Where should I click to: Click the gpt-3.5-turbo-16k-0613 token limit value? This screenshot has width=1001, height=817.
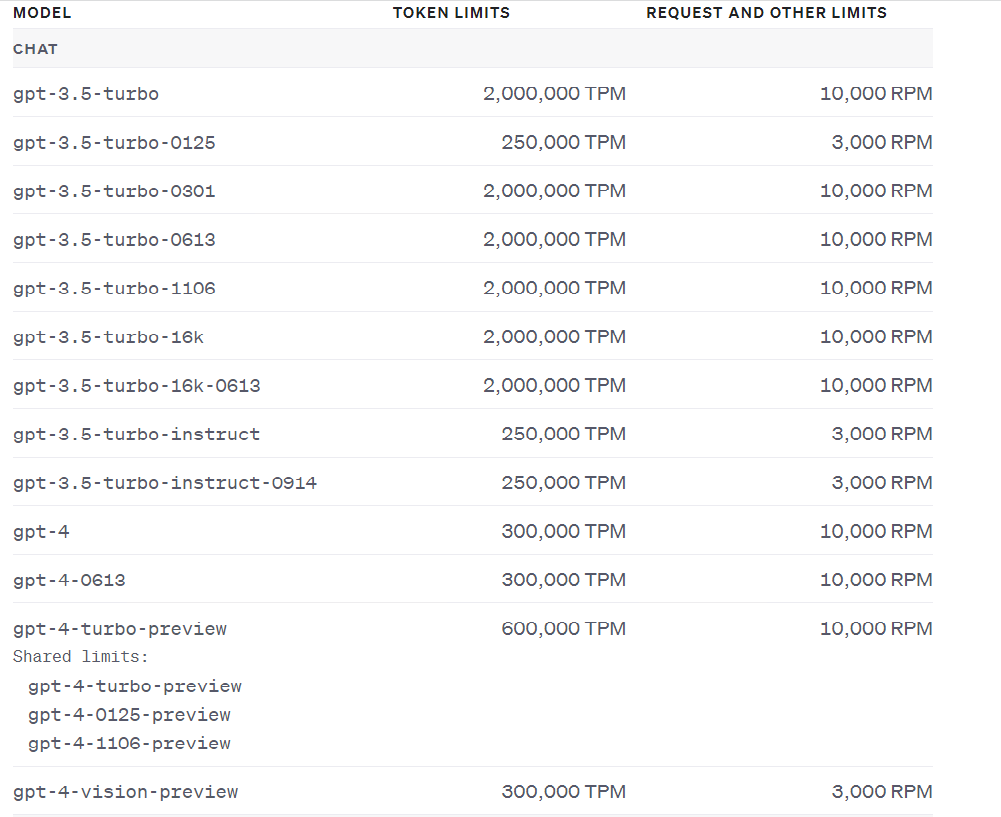pyautogui.click(x=554, y=385)
